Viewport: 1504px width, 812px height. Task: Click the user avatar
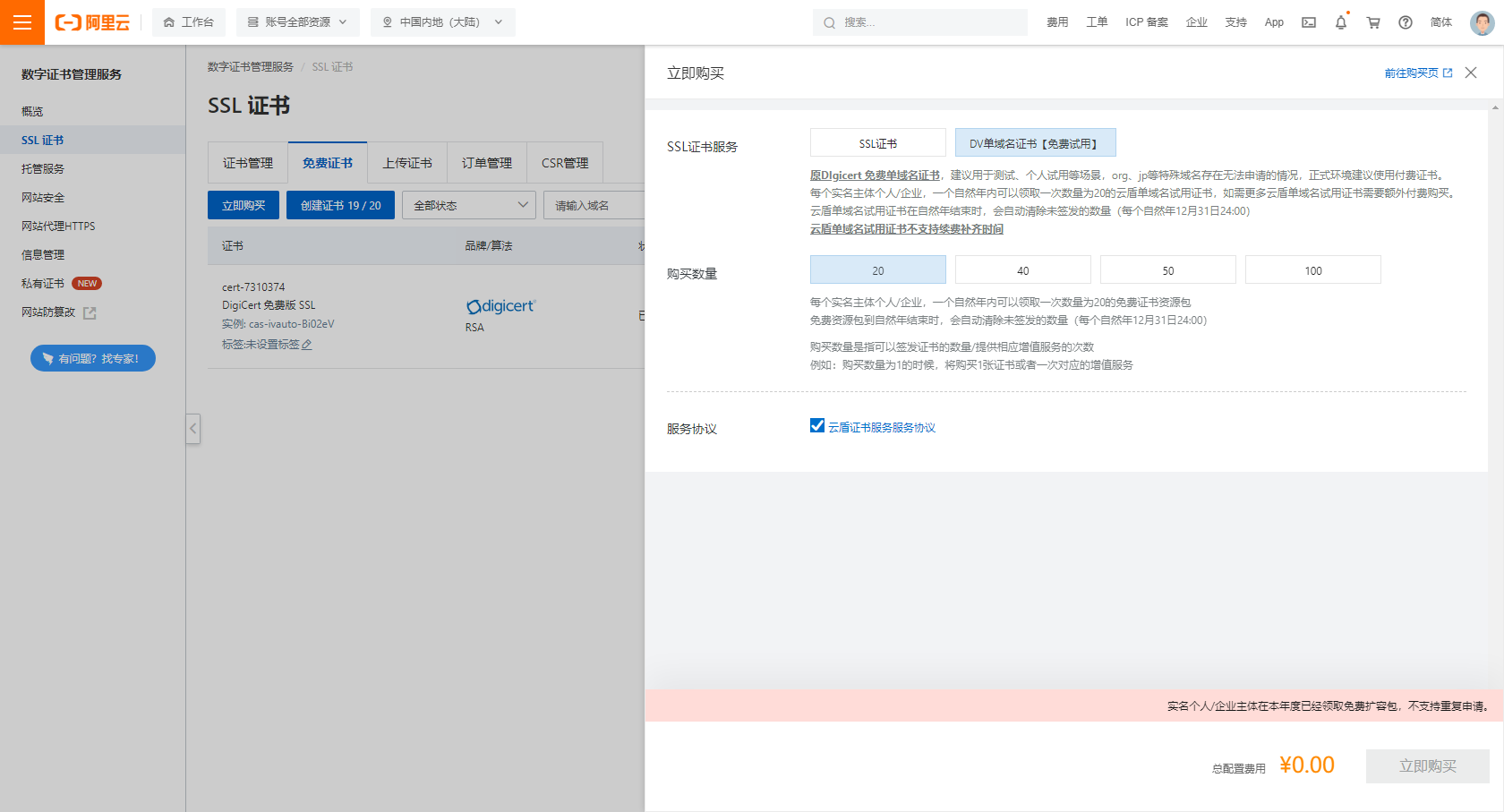1482,22
